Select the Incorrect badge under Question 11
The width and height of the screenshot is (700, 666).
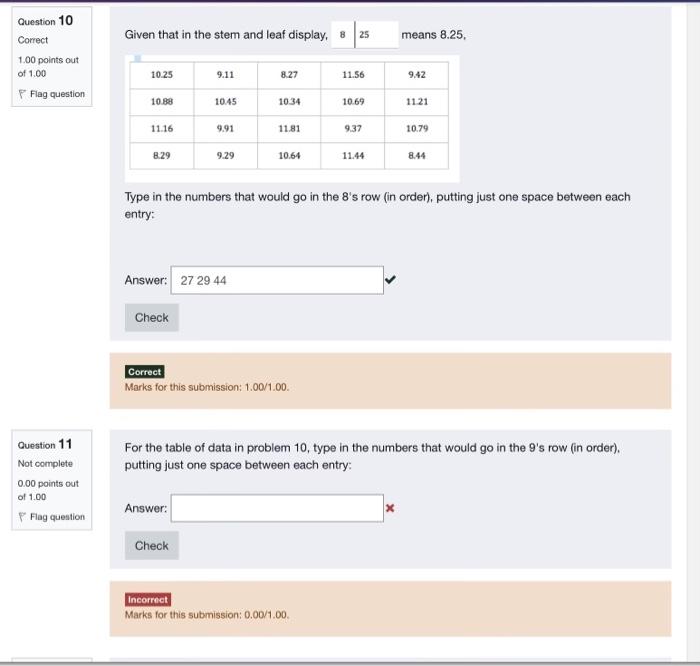148,599
